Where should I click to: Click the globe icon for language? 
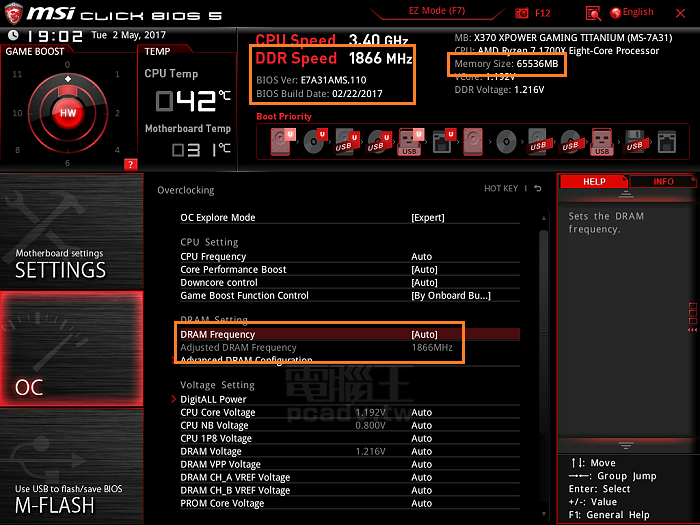615,13
